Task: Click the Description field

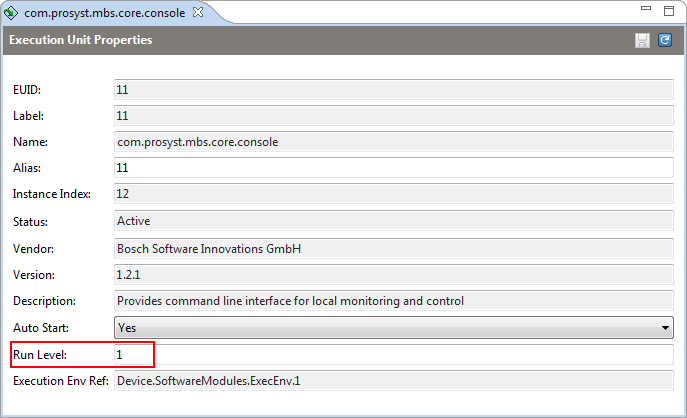Action: click(x=393, y=301)
